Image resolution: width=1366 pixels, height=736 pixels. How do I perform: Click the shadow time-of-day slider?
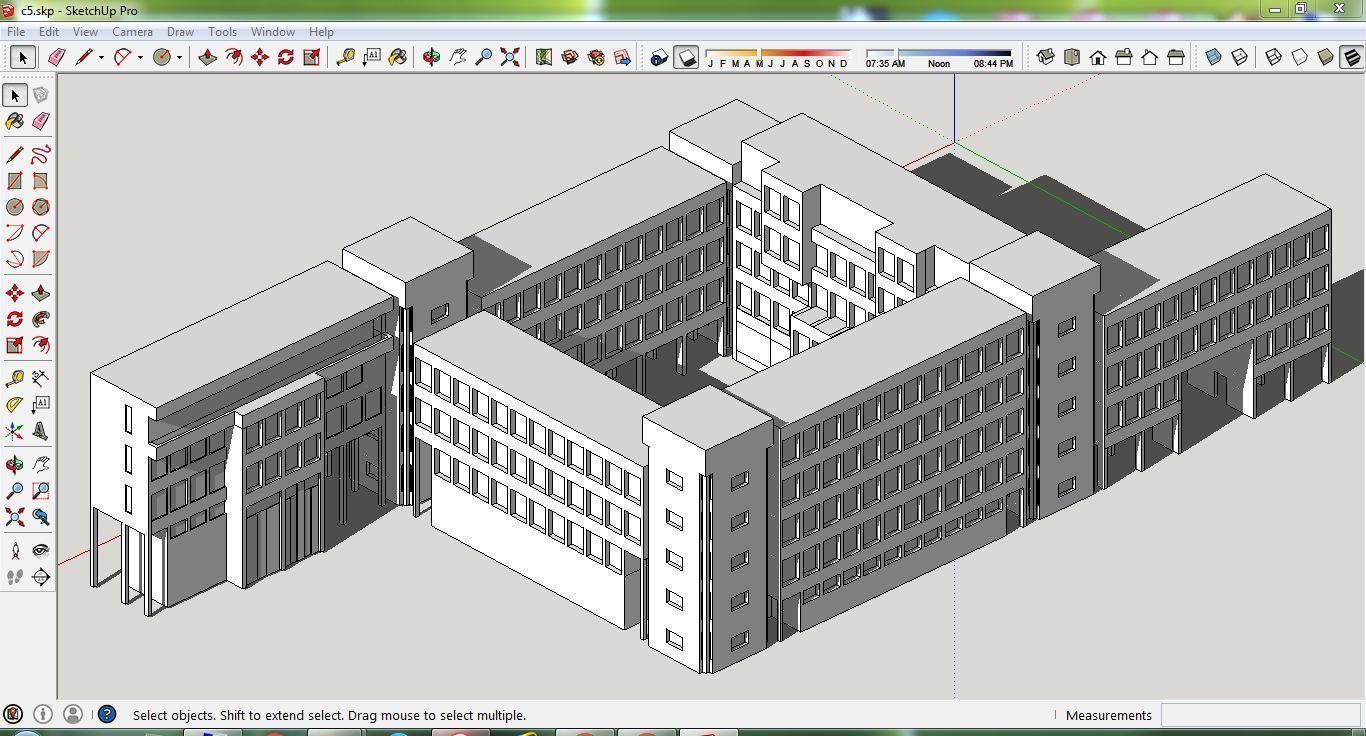click(x=938, y=52)
